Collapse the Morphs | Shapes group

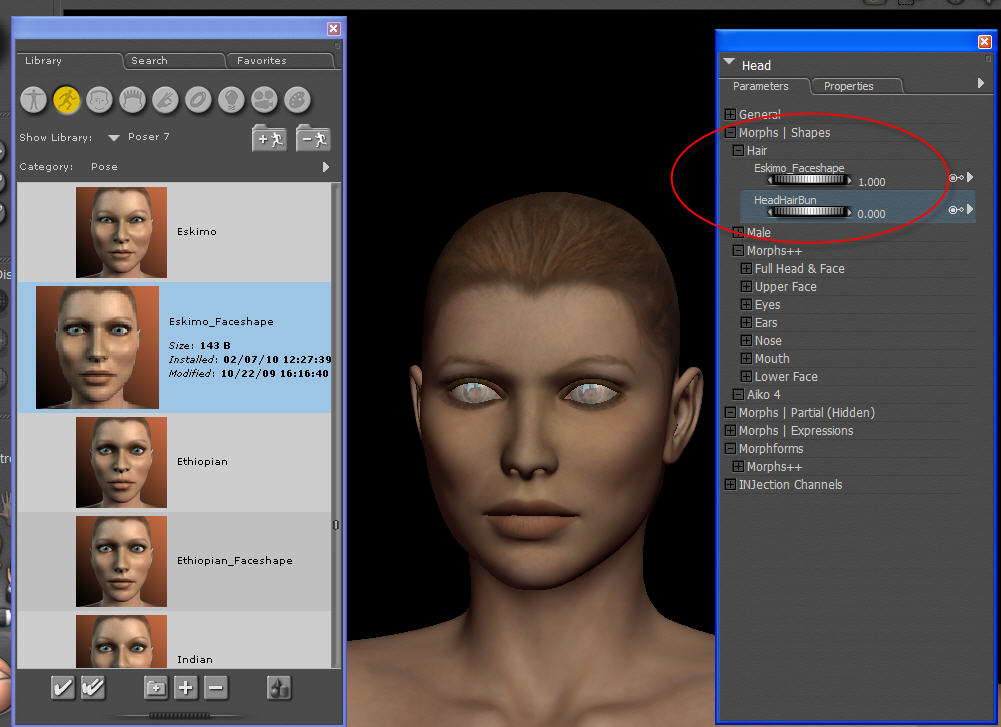click(x=730, y=133)
